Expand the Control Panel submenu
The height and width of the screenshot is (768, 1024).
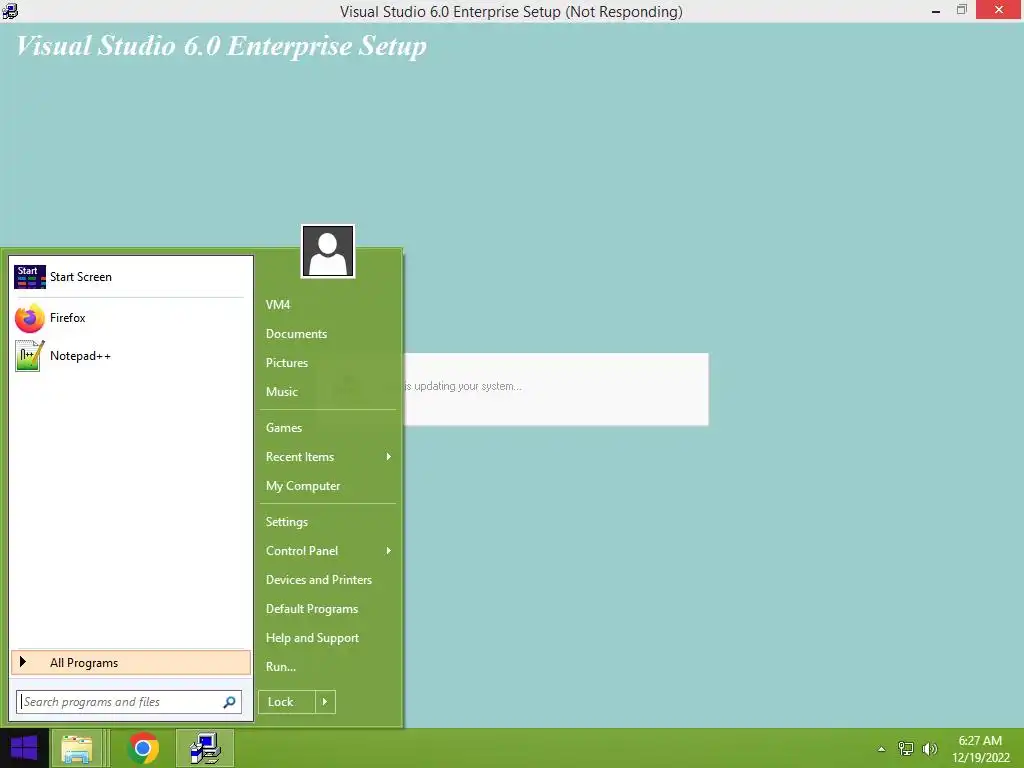pyautogui.click(x=328, y=551)
